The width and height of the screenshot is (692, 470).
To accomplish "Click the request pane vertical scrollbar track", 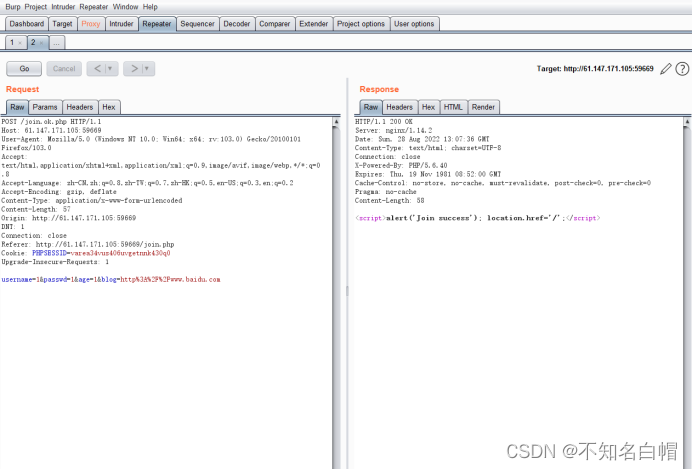I will click(336, 298).
